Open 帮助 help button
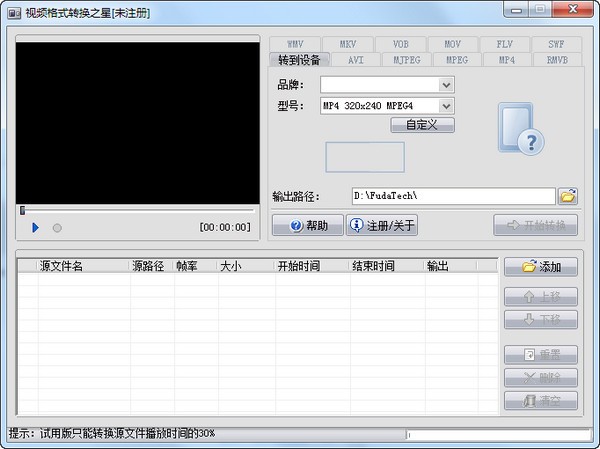The height and width of the screenshot is (449, 600). (307, 226)
